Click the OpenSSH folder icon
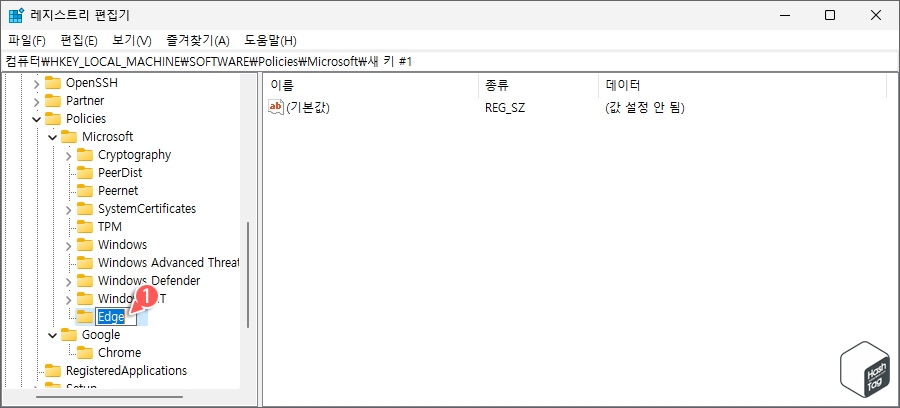Viewport: 900px width, 408px height. 53,83
